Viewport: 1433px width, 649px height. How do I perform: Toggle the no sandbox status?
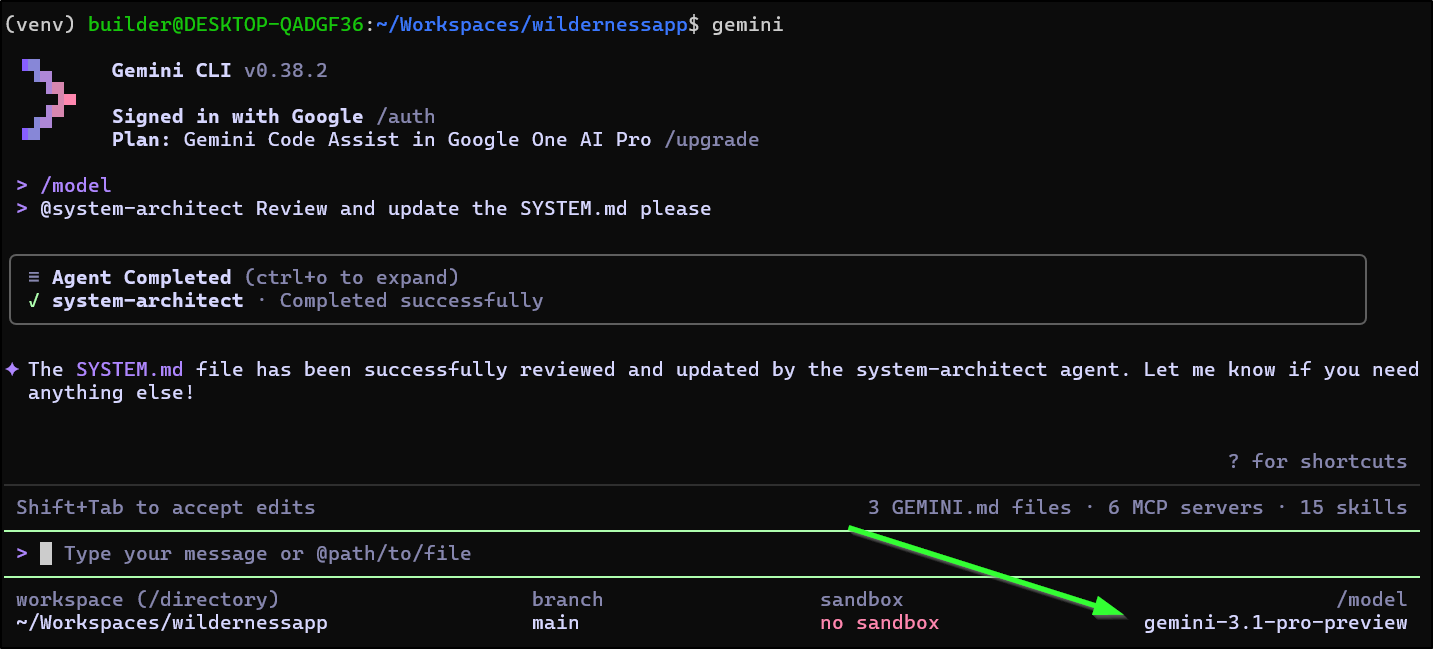[x=879, y=623]
